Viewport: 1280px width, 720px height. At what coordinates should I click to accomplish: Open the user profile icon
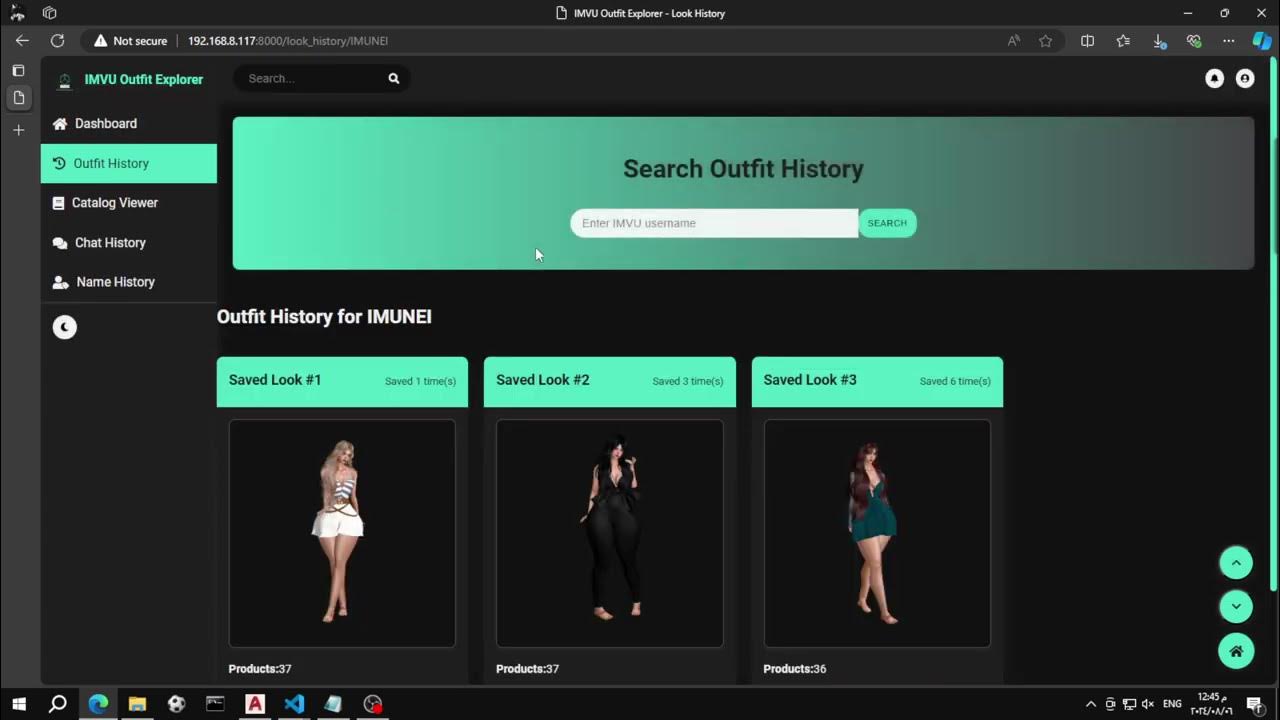click(x=1245, y=78)
